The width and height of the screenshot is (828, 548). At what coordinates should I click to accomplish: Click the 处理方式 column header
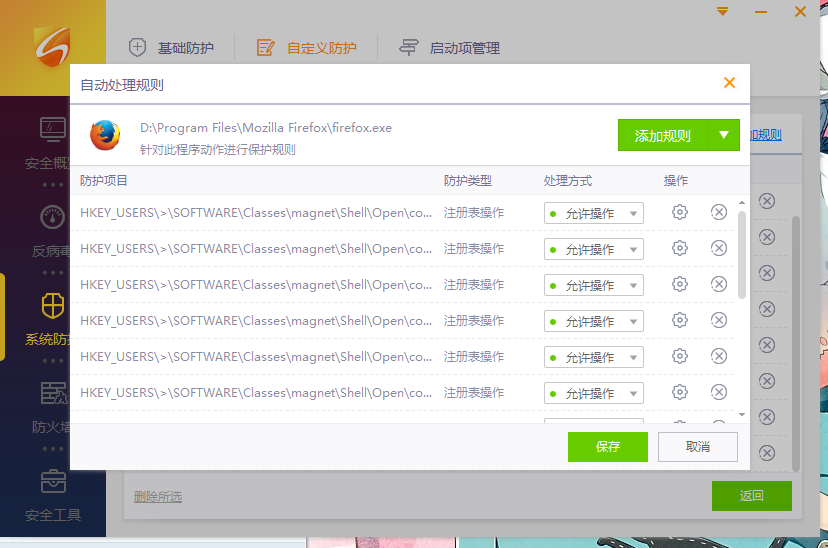pyautogui.click(x=568, y=181)
